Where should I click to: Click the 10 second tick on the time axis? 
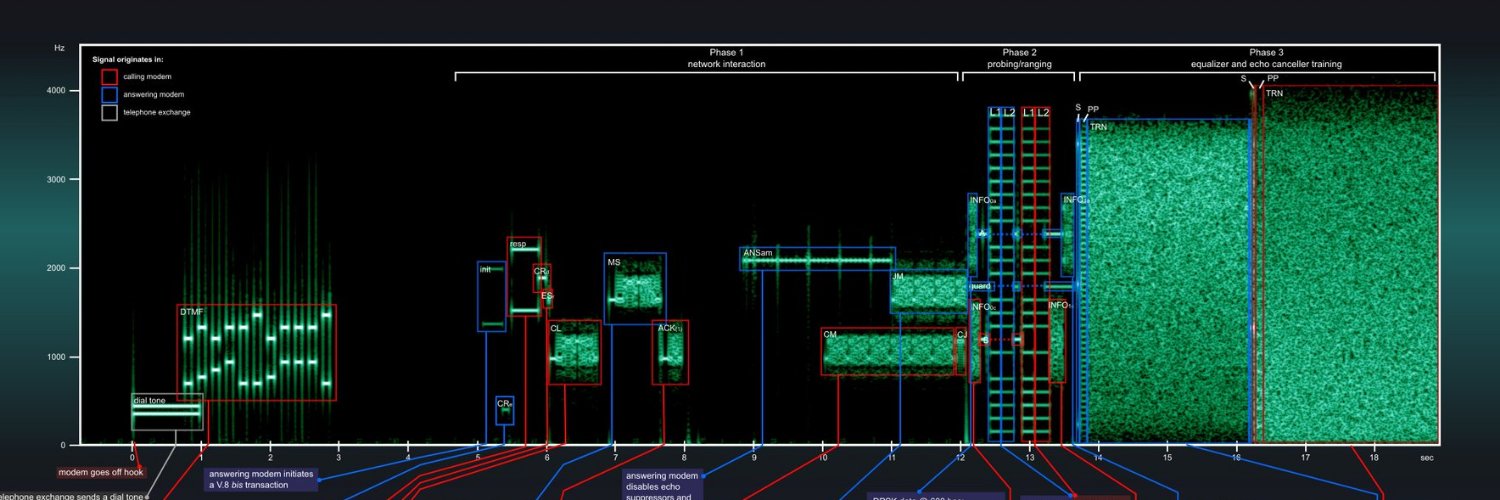(822, 457)
